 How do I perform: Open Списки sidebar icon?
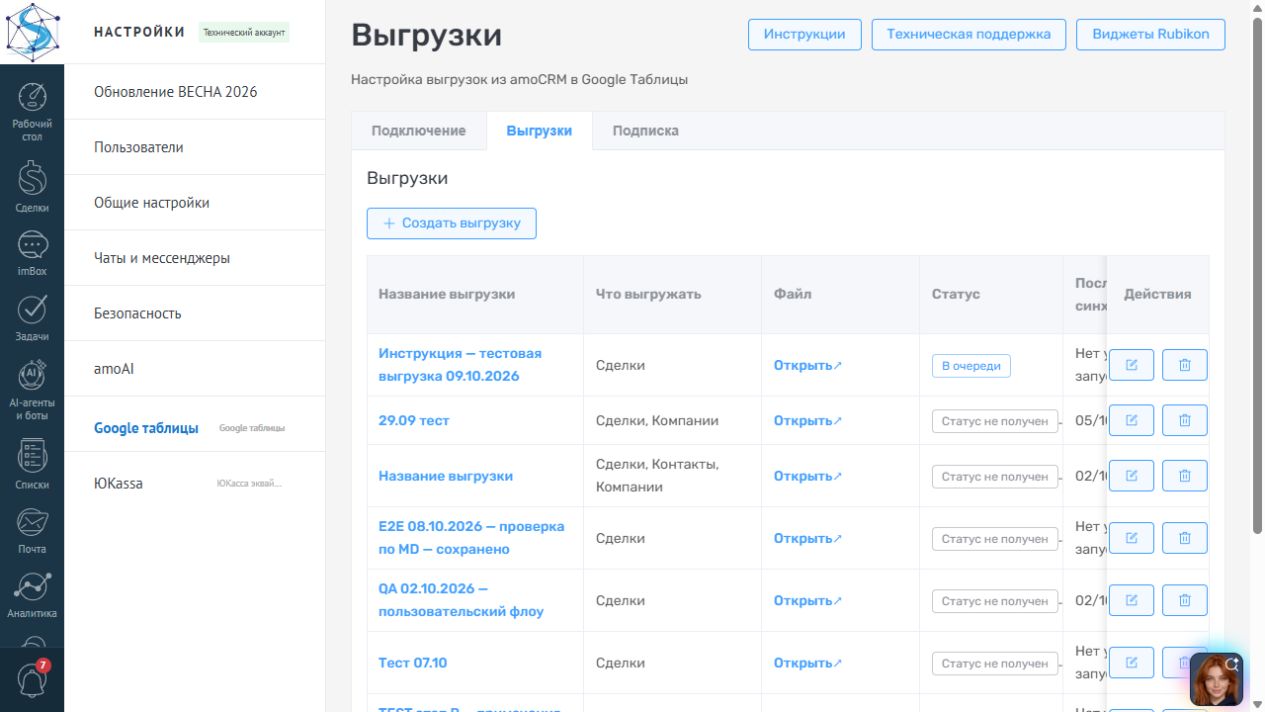tap(32, 464)
